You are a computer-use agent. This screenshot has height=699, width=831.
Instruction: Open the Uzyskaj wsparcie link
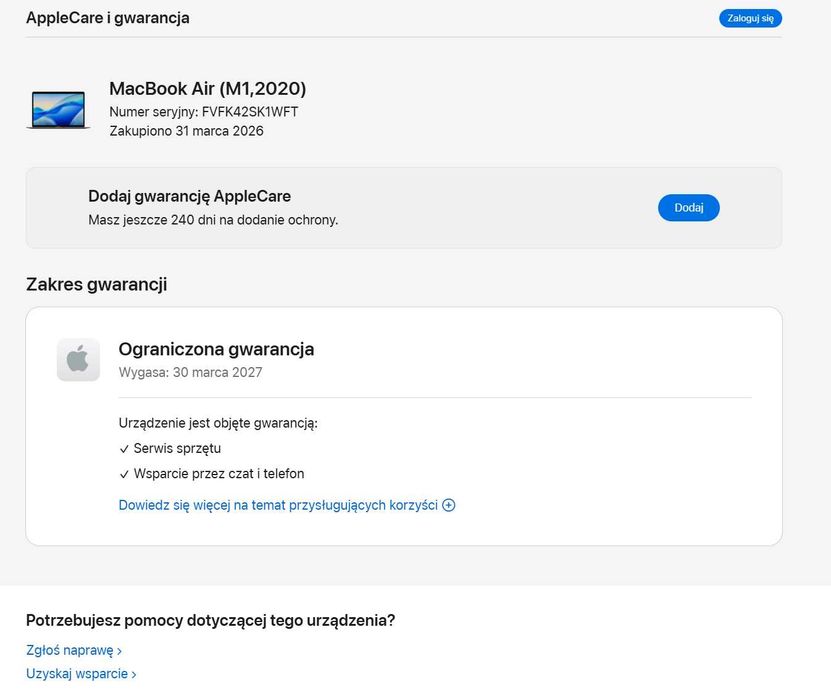tap(81, 674)
